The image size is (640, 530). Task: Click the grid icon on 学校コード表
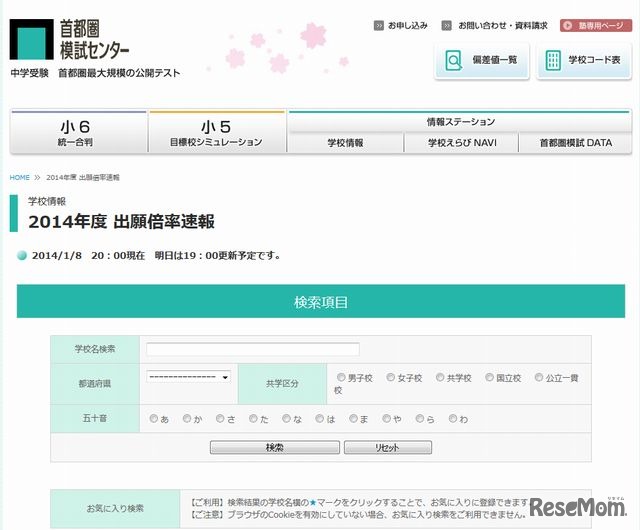point(553,60)
